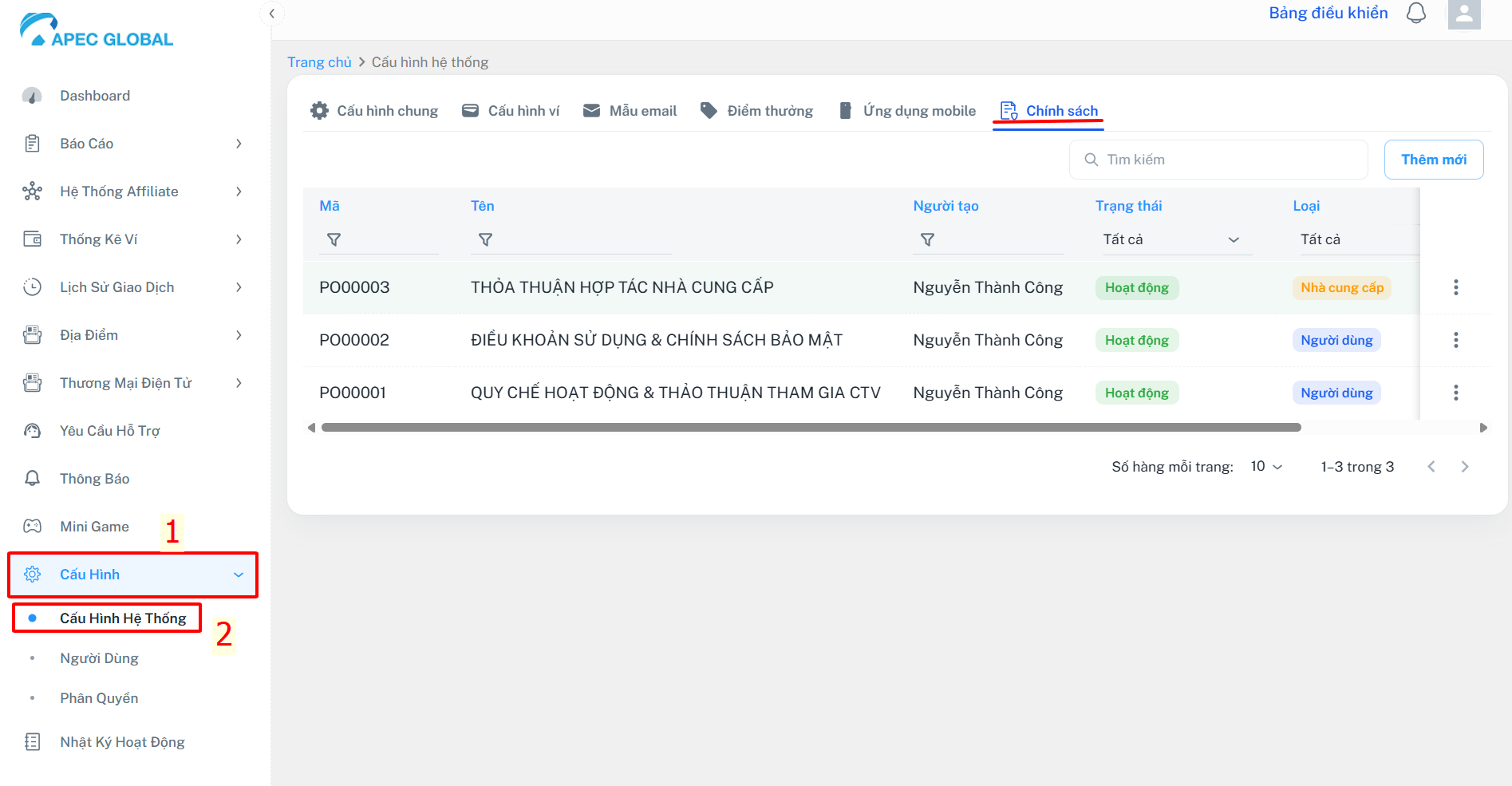Click the Bảng điều khiển link
The height and width of the screenshot is (786, 1512).
(x=1328, y=13)
